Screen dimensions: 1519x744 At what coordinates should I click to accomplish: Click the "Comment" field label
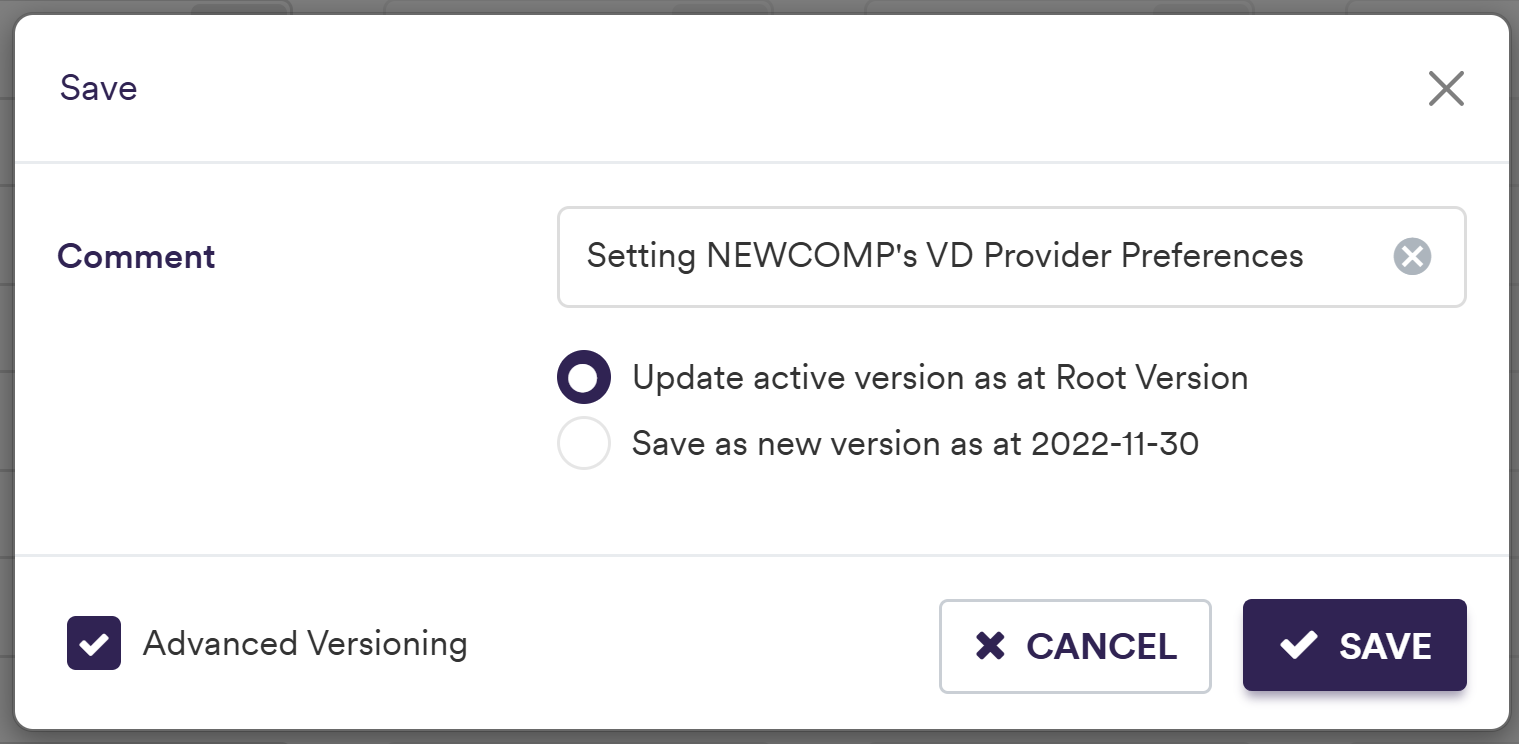click(x=136, y=257)
